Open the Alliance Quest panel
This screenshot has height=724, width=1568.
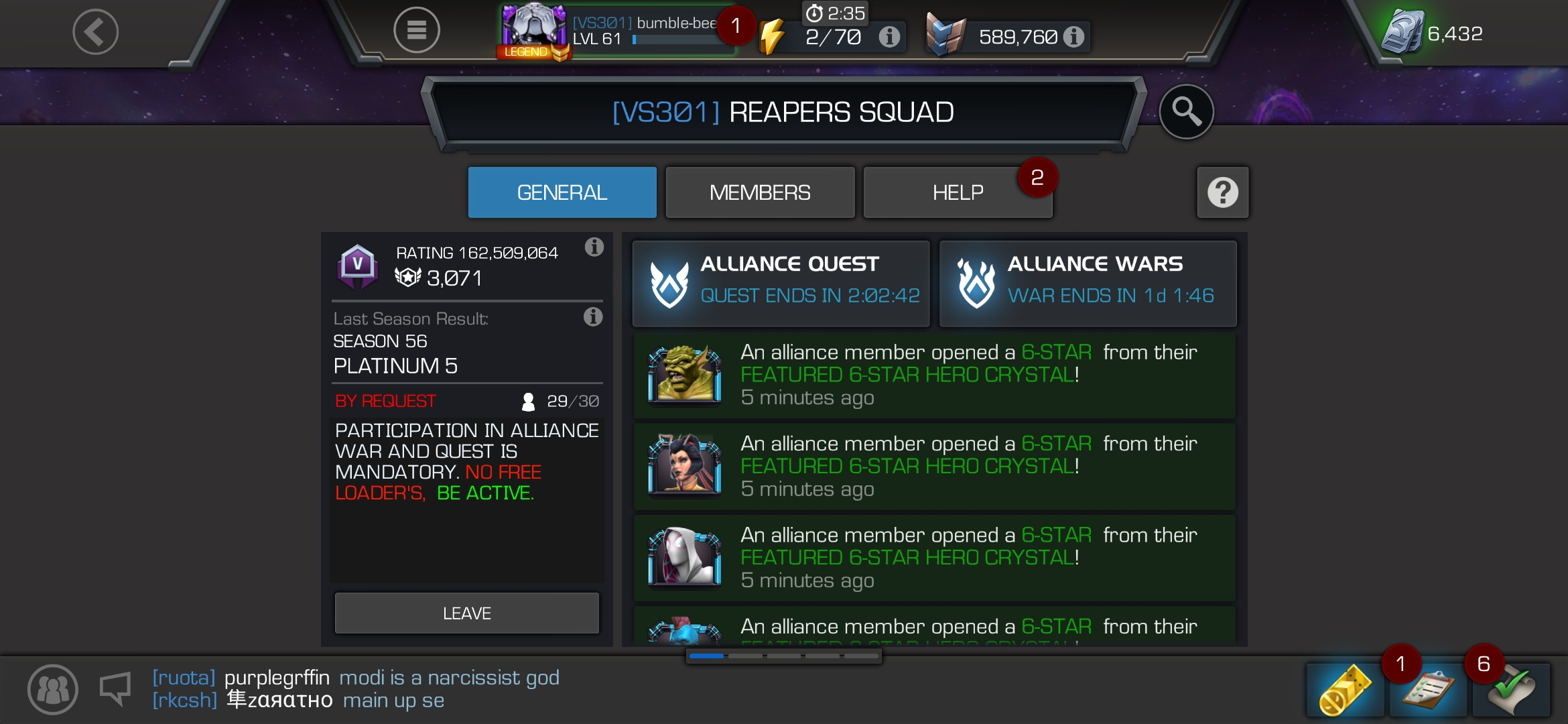pyautogui.click(x=781, y=283)
